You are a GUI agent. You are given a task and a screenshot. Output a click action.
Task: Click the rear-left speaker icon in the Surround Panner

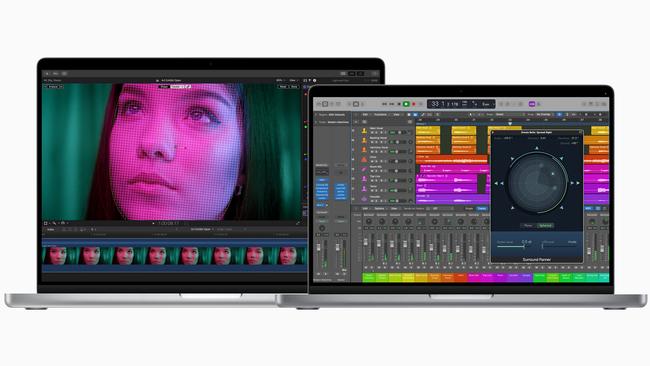click(x=512, y=208)
